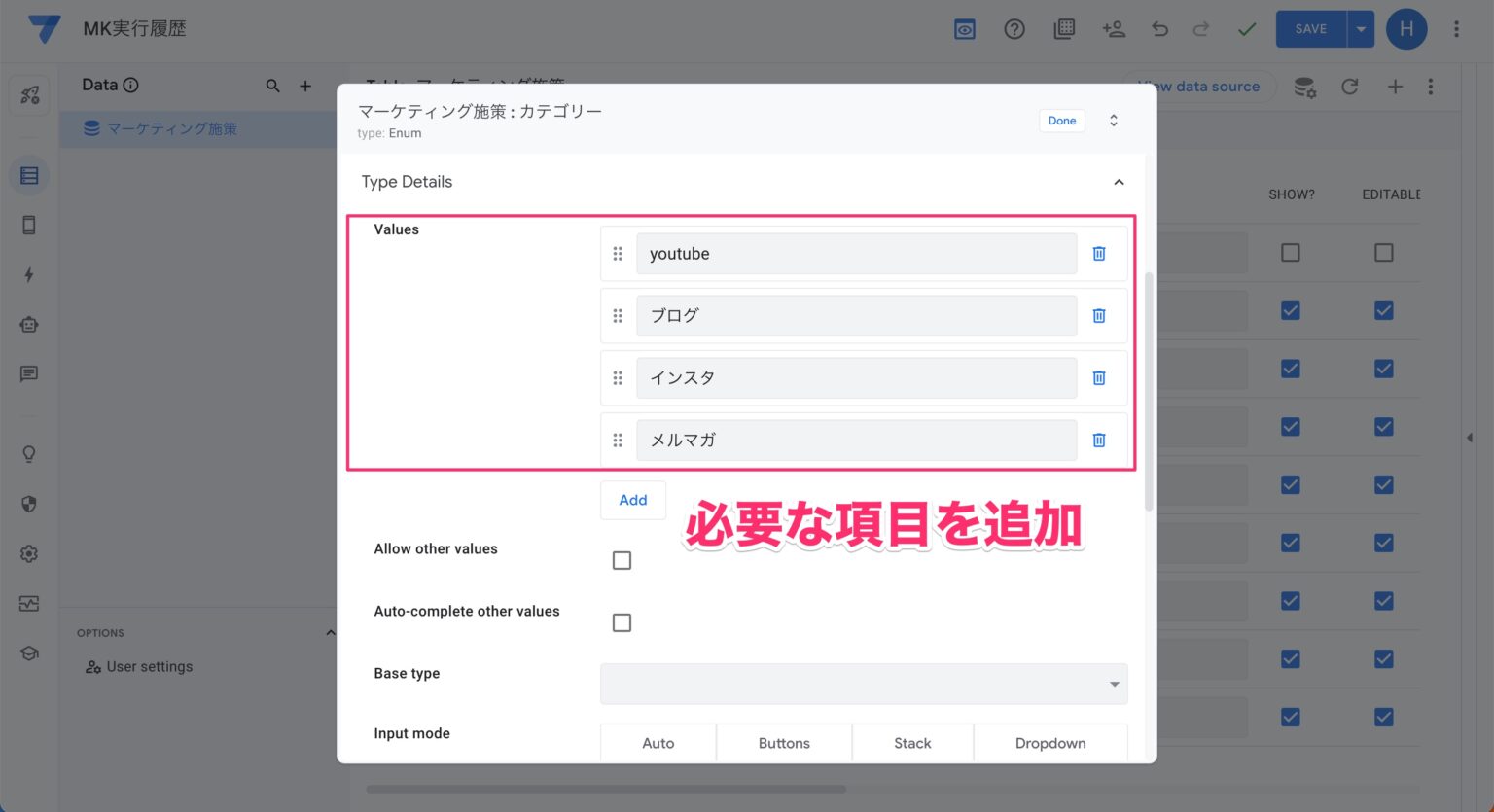Image resolution: width=1494 pixels, height=812 pixels.
Task: Open app Settings via the gear icon
Action: click(29, 553)
